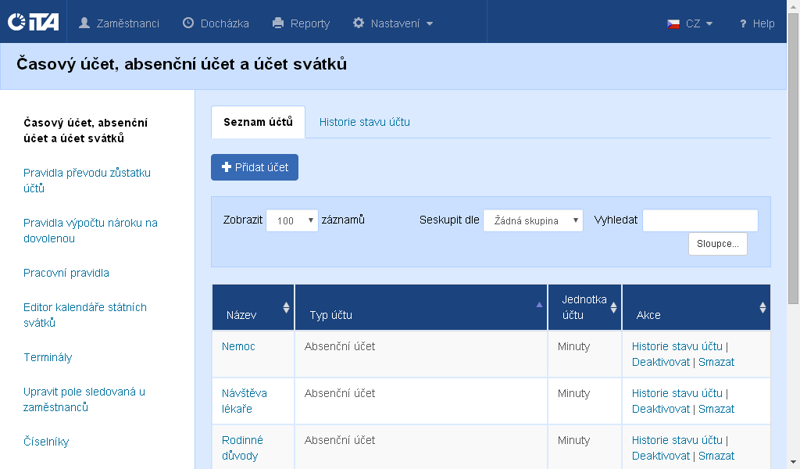Switch to Historie stavu účtu tab

(x=364, y=122)
